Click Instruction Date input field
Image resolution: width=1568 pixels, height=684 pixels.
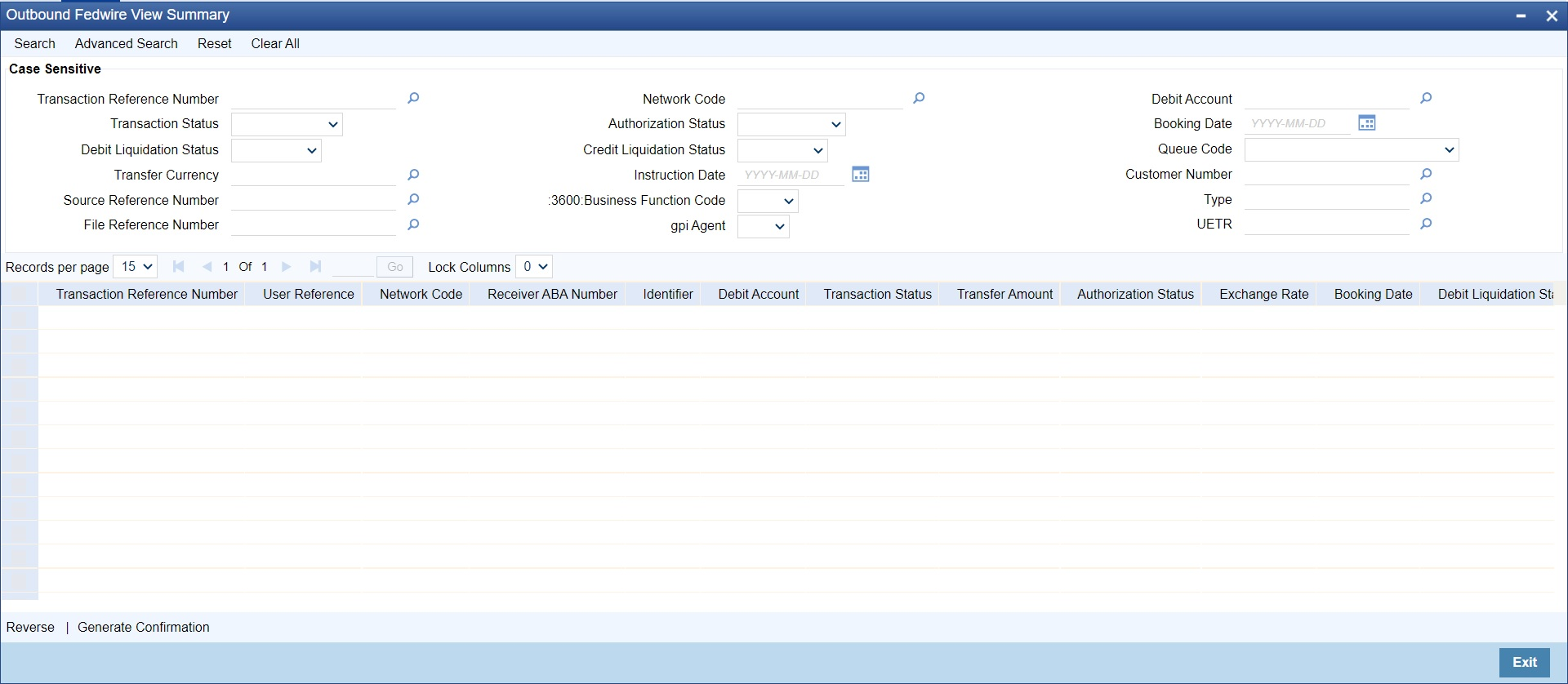791,175
